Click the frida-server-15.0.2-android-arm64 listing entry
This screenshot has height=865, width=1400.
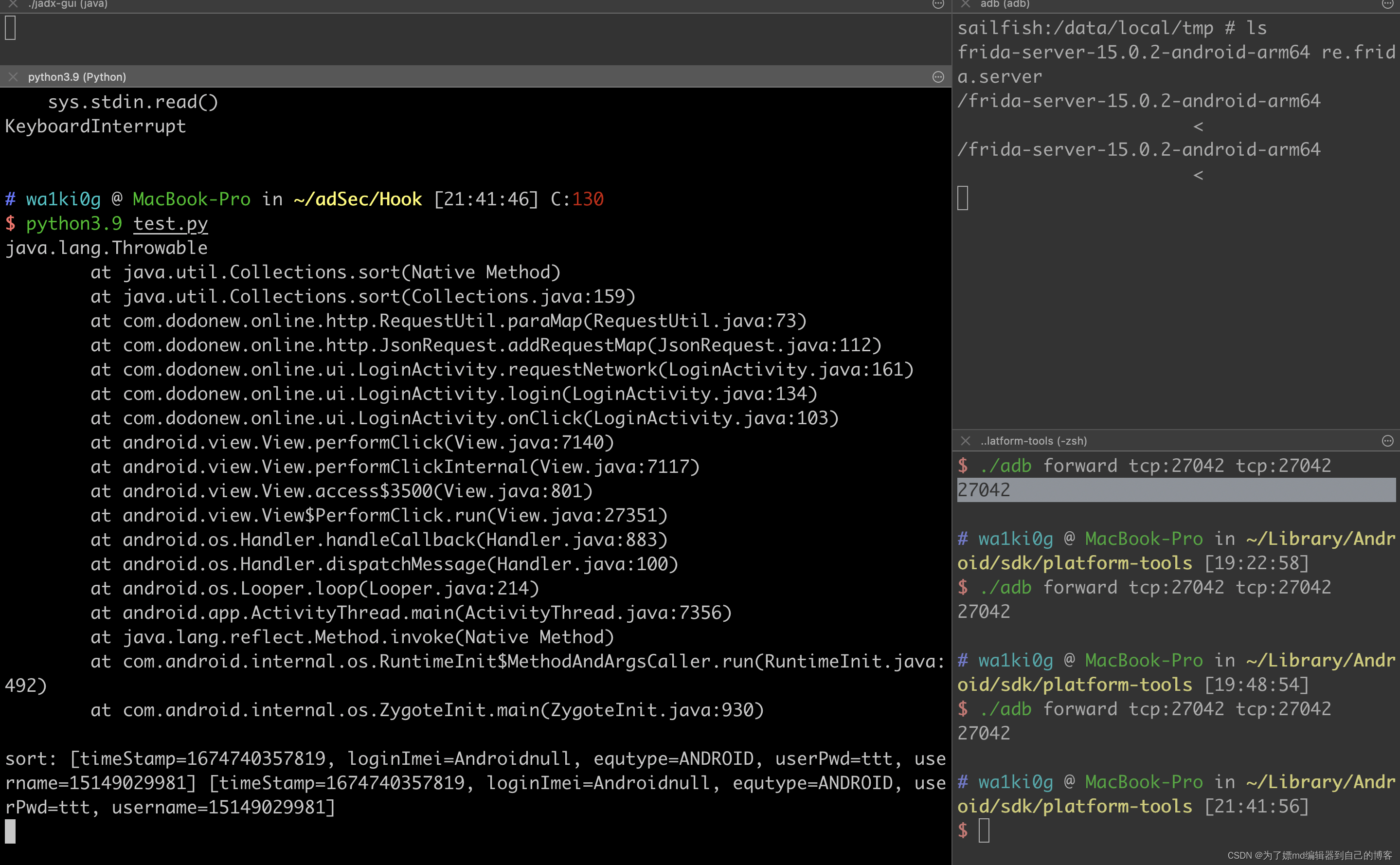1133,53
